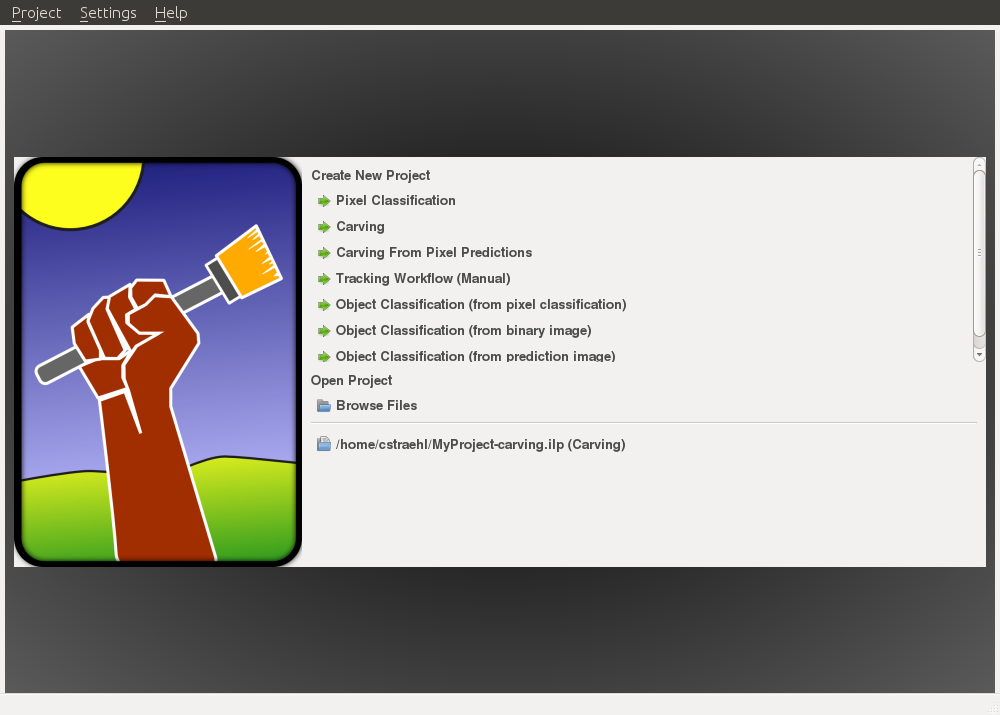The image size is (1000, 715).
Task: Start Tracking Workflow (Manual) project
Action: pyautogui.click(x=423, y=279)
